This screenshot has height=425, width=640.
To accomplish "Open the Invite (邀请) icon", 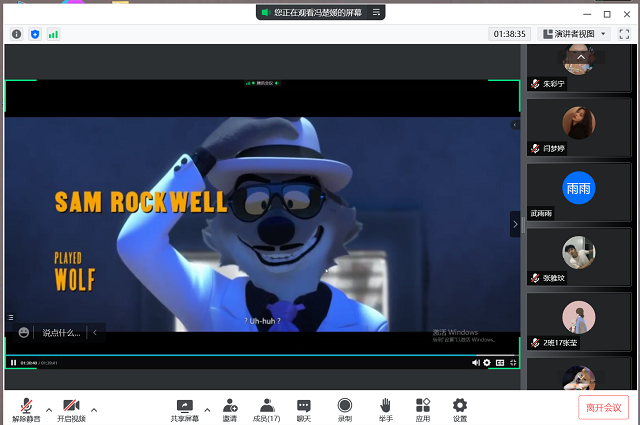I will (230, 407).
